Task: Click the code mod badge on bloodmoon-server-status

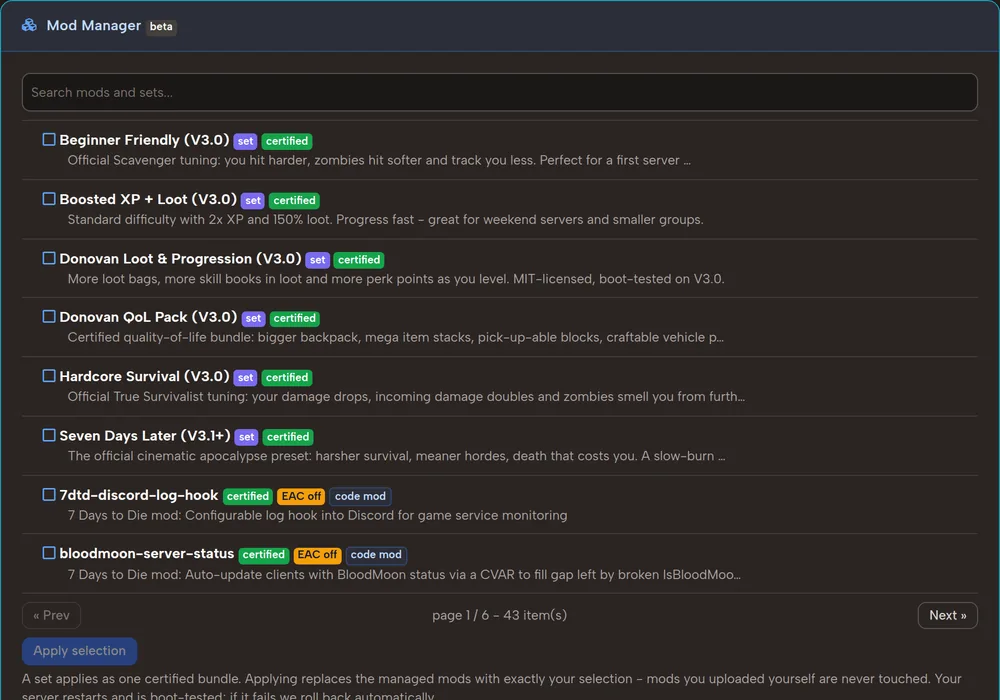Action: pyautogui.click(x=376, y=555)
